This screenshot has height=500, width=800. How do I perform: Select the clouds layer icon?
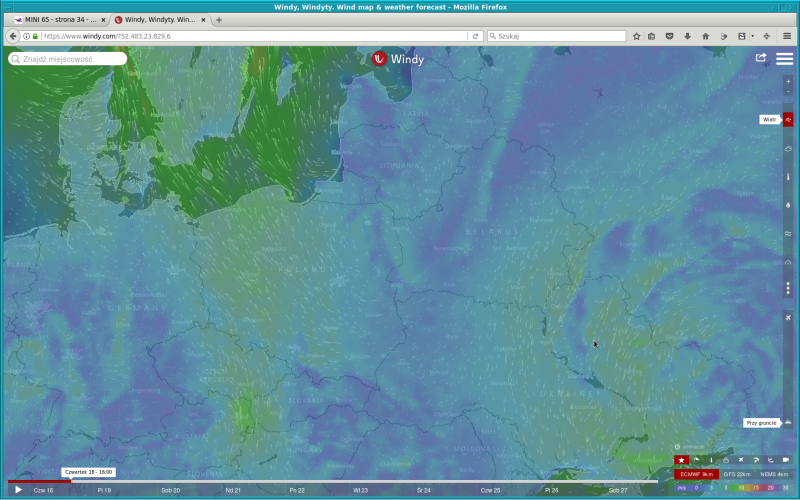coord(788,148)
